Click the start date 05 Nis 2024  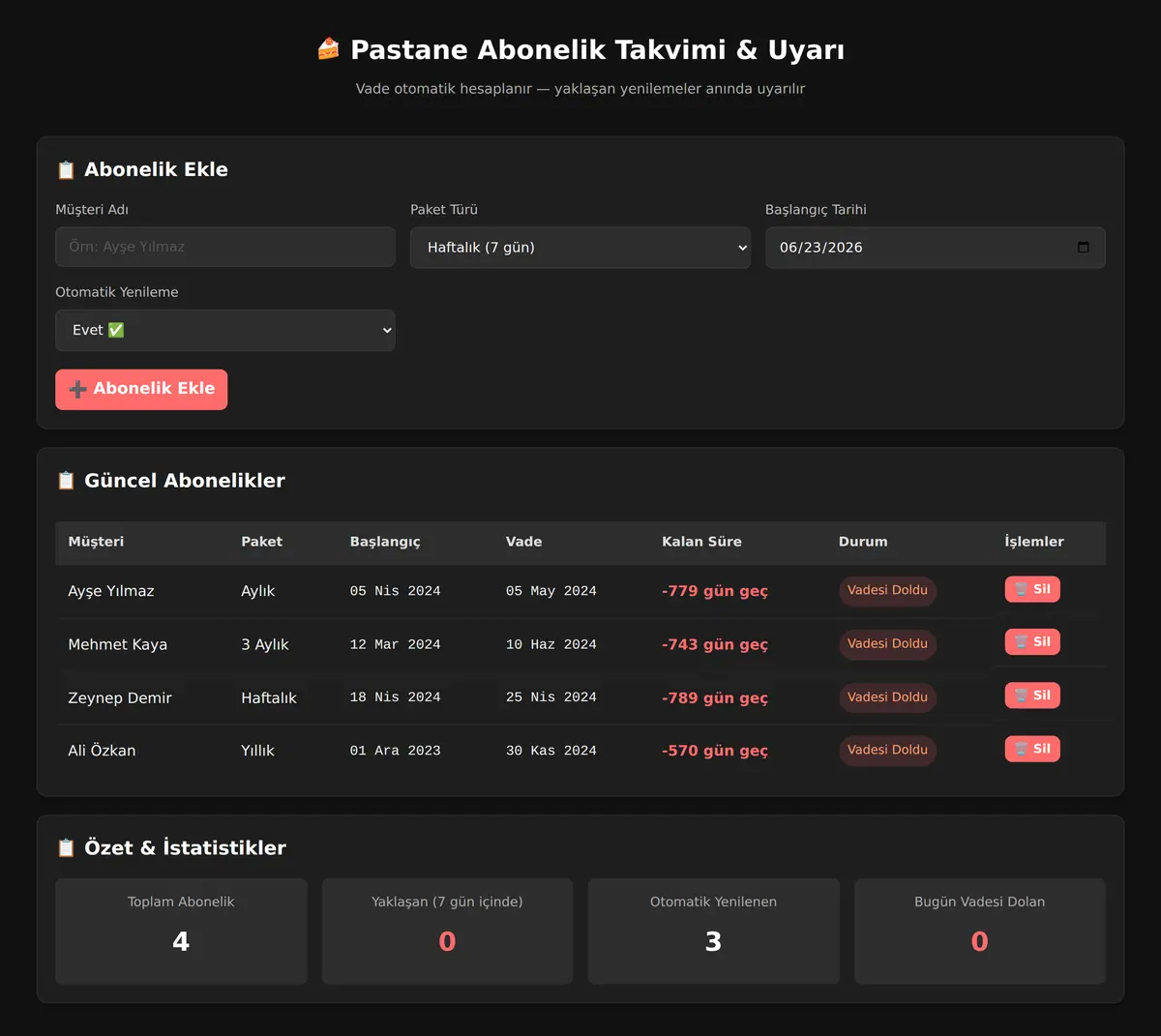tap(395, 591)
